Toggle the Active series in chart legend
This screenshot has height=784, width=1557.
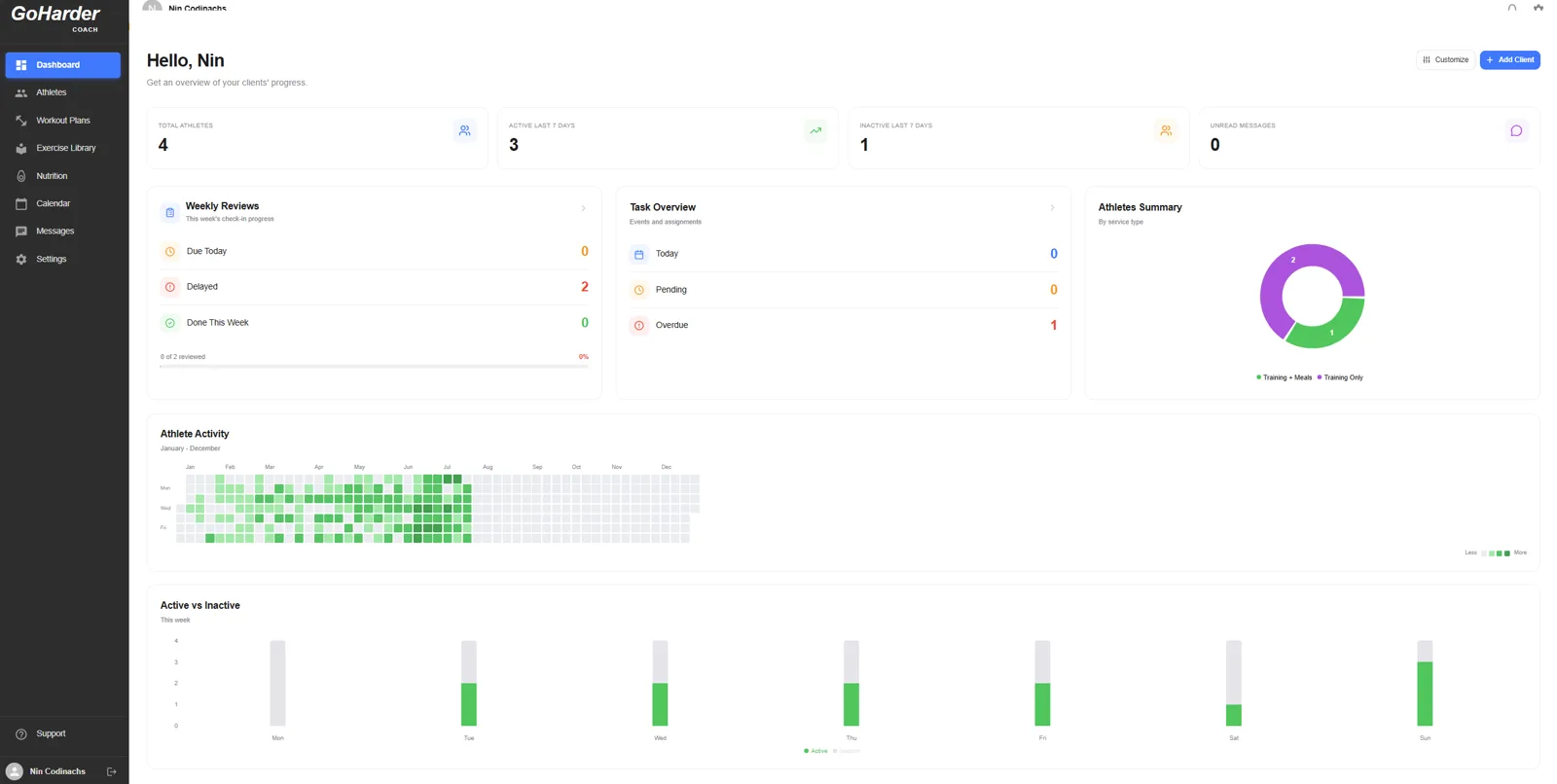[x=815, y=751]
